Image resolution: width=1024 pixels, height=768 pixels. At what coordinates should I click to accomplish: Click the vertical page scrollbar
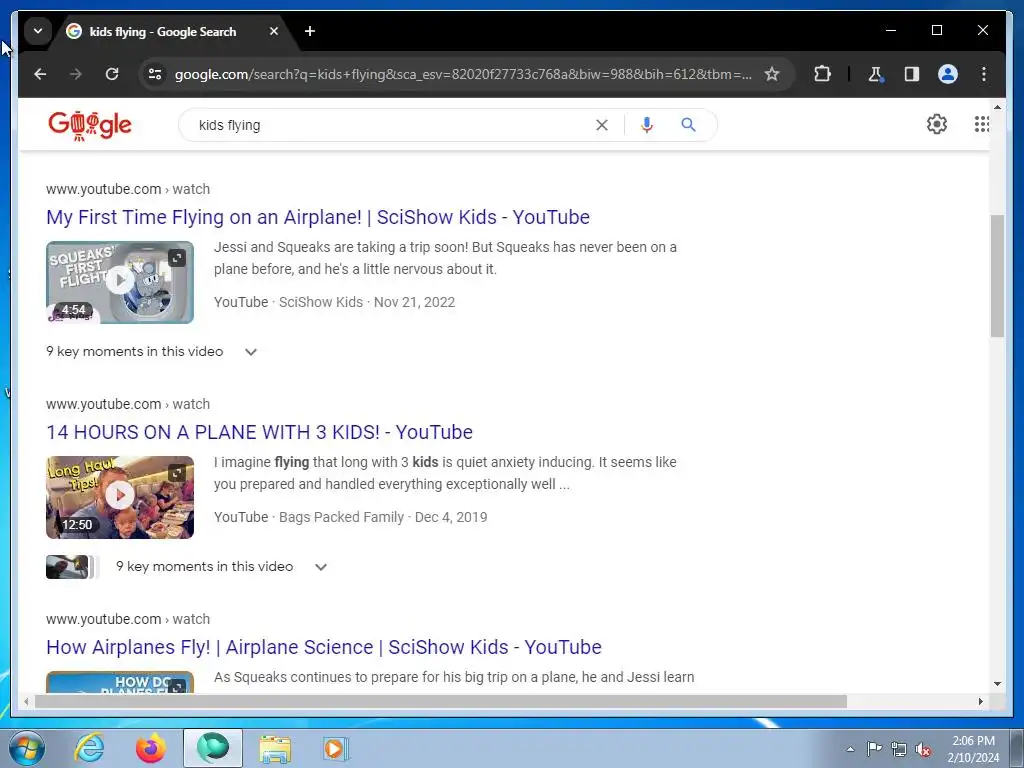click(997, 276)
